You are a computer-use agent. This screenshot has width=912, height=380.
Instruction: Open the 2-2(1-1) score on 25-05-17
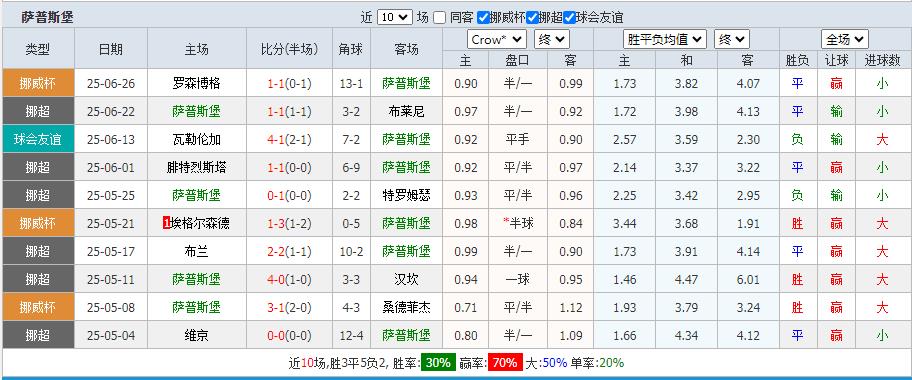[289, 251]
